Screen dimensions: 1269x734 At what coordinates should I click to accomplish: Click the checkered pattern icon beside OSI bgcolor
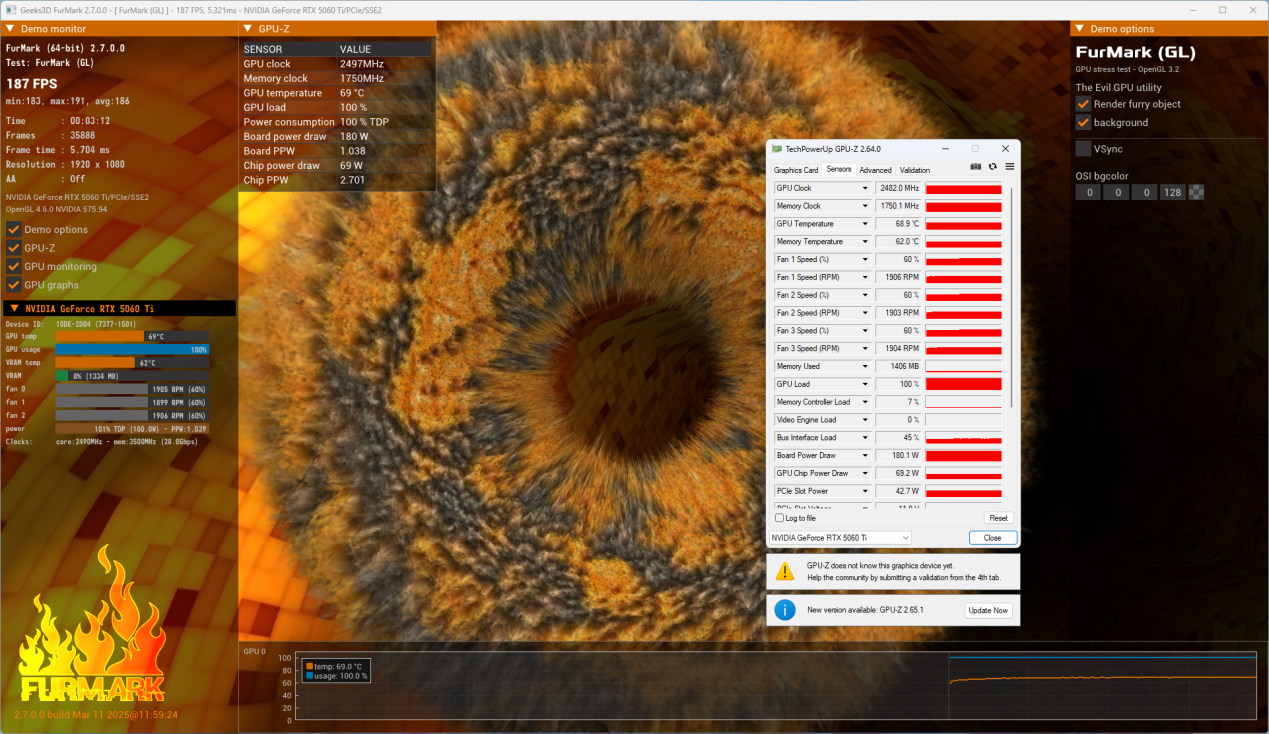pyautogui.click(x=1196, y=192)
